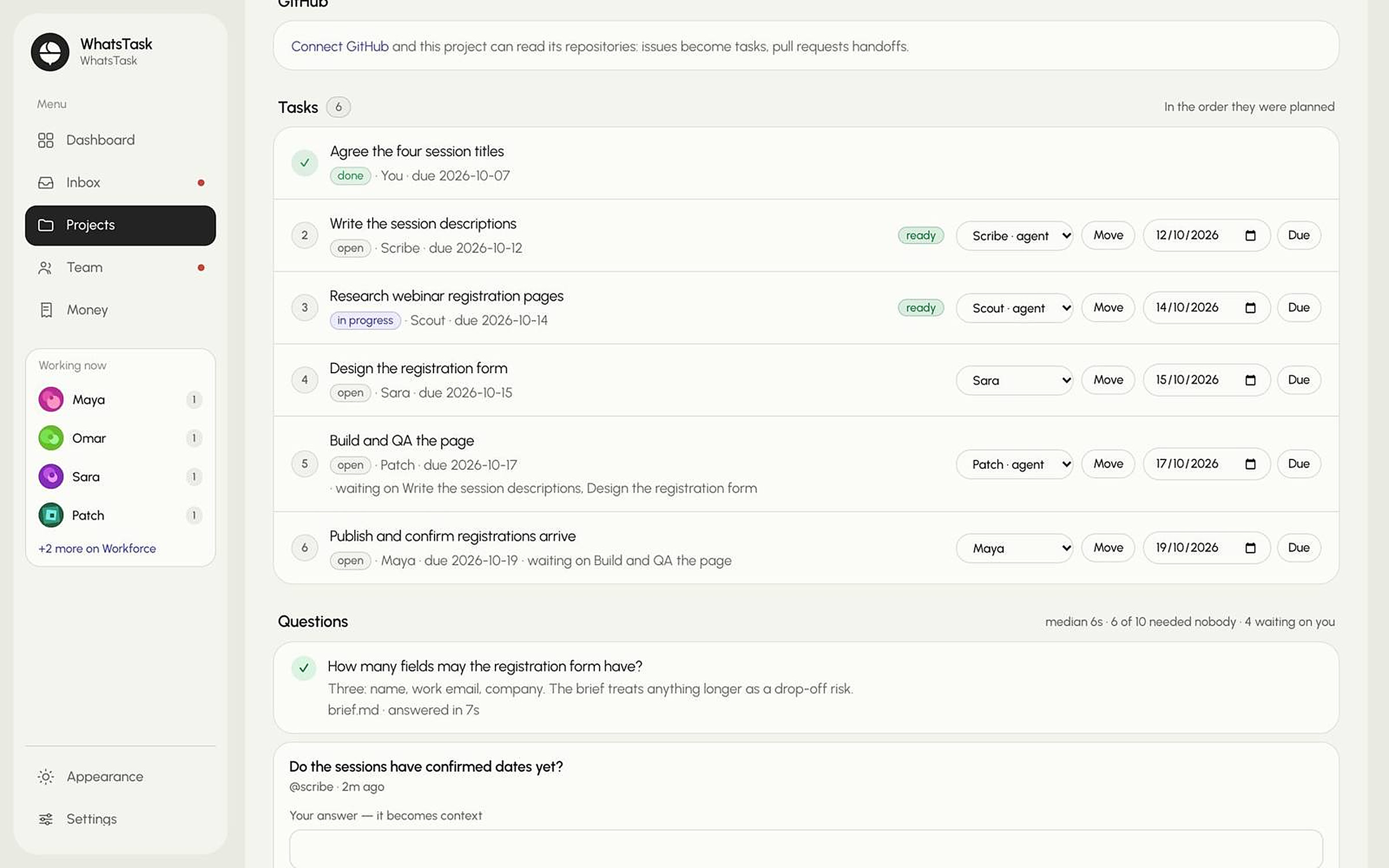Click the Money receipt icon
Image resolution: width=1389 pixels, height=868 pixels.
[46, 310]
